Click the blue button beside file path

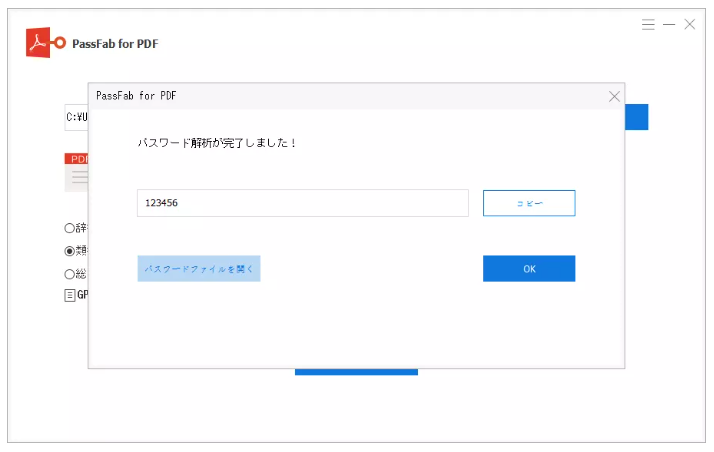coord(636,117)
